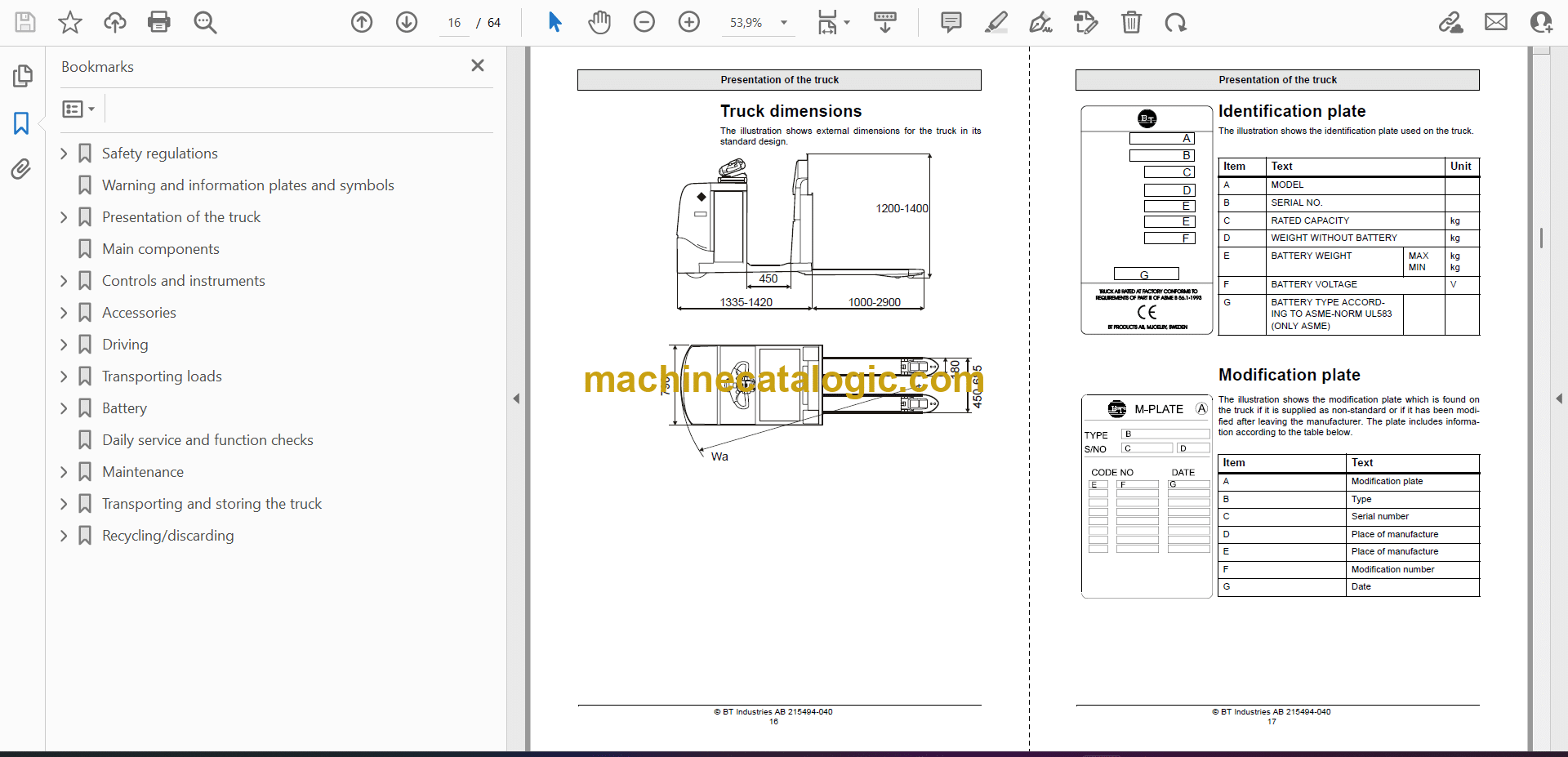Toggle the Bookmarks panel icon
Viewport: 1568px width, 757px height.
[x=22, y=123]
